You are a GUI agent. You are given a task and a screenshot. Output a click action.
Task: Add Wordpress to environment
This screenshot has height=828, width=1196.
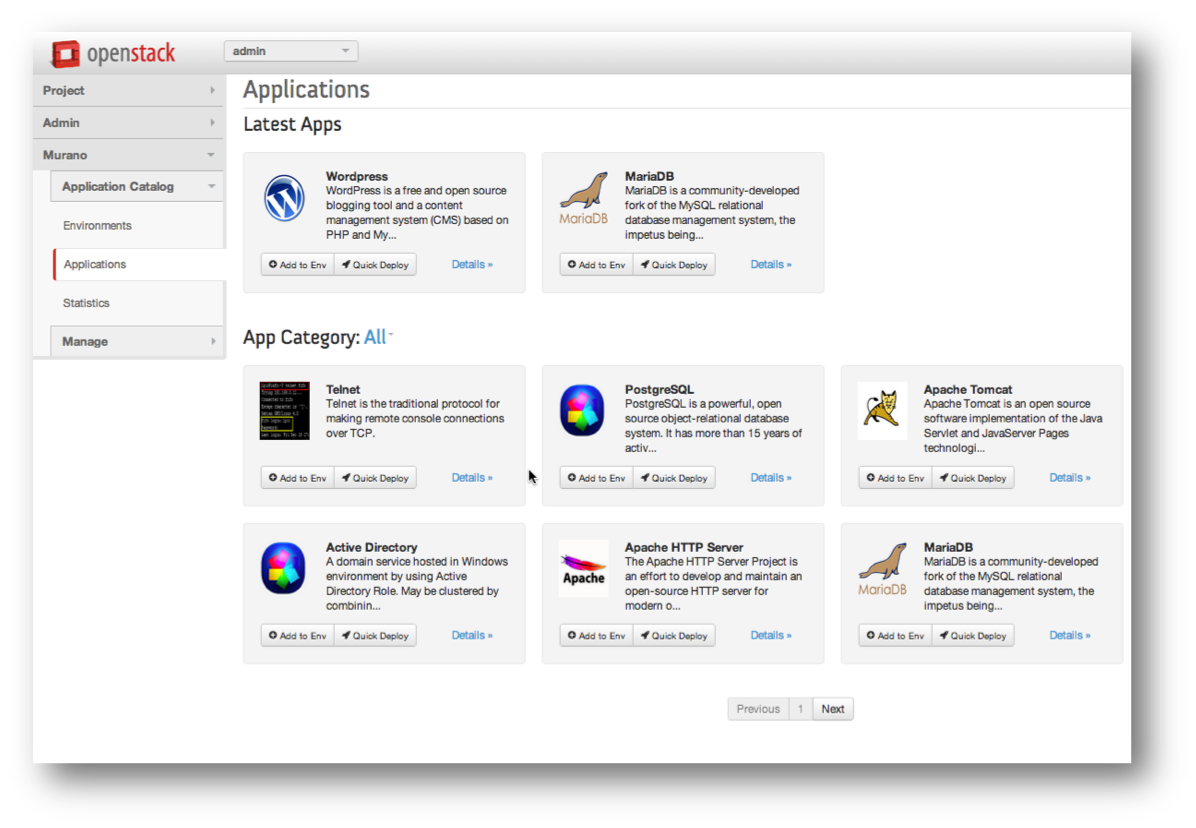pos(297,265)
